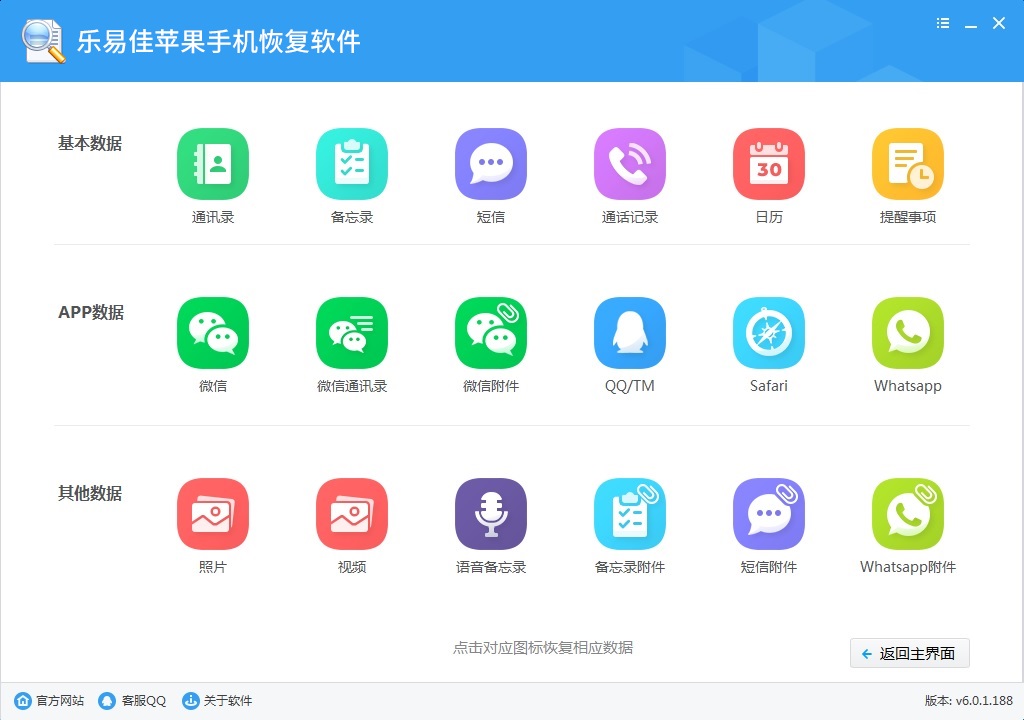Open the 微信附件 WeChat attachments icon
Screen dimensions: 1024x720
pos(491,333)
